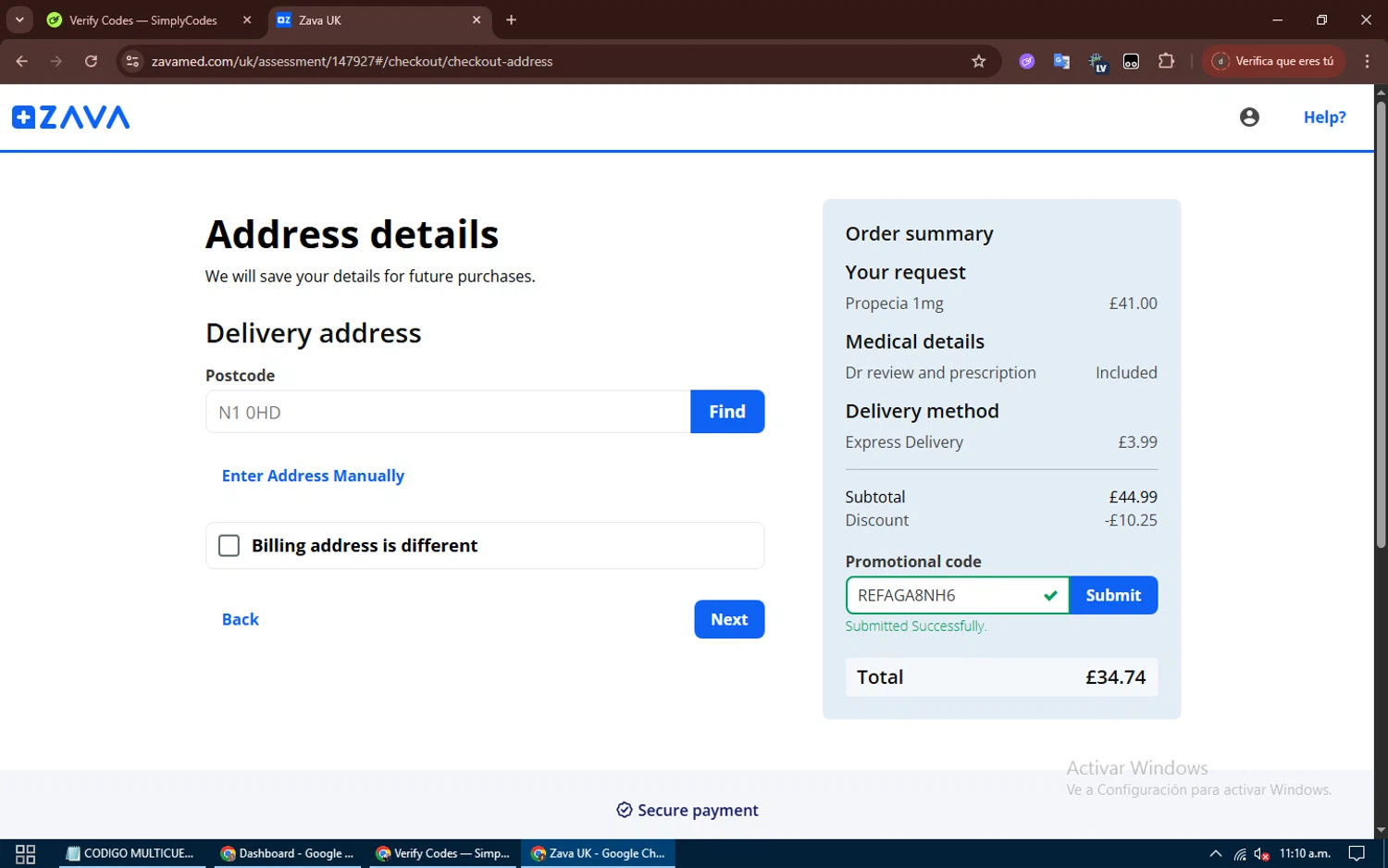1388x868 pixels.
Task: Open network status tray icon
Action: 1239,853
